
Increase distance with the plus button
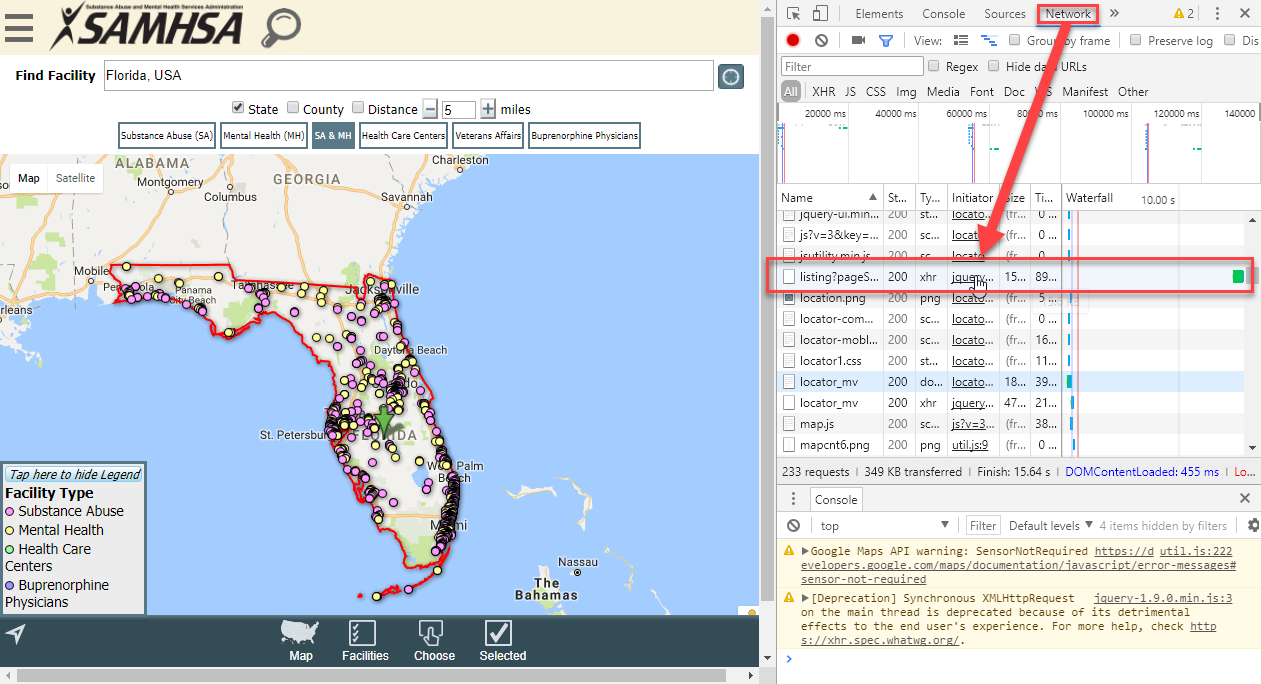point(488,109)
